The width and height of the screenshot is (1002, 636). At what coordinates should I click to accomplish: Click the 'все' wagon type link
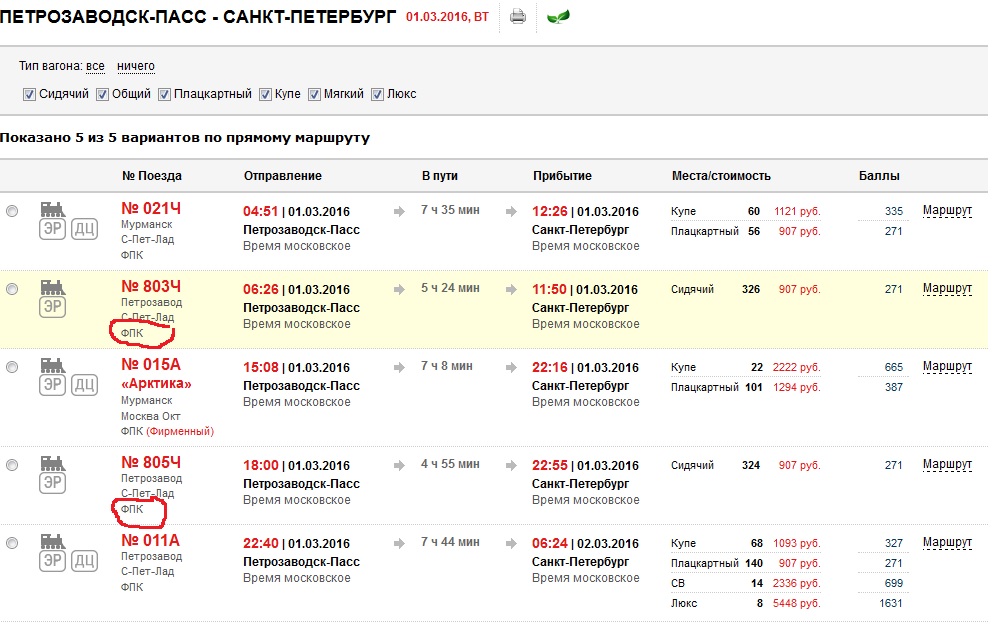point(95,66)
